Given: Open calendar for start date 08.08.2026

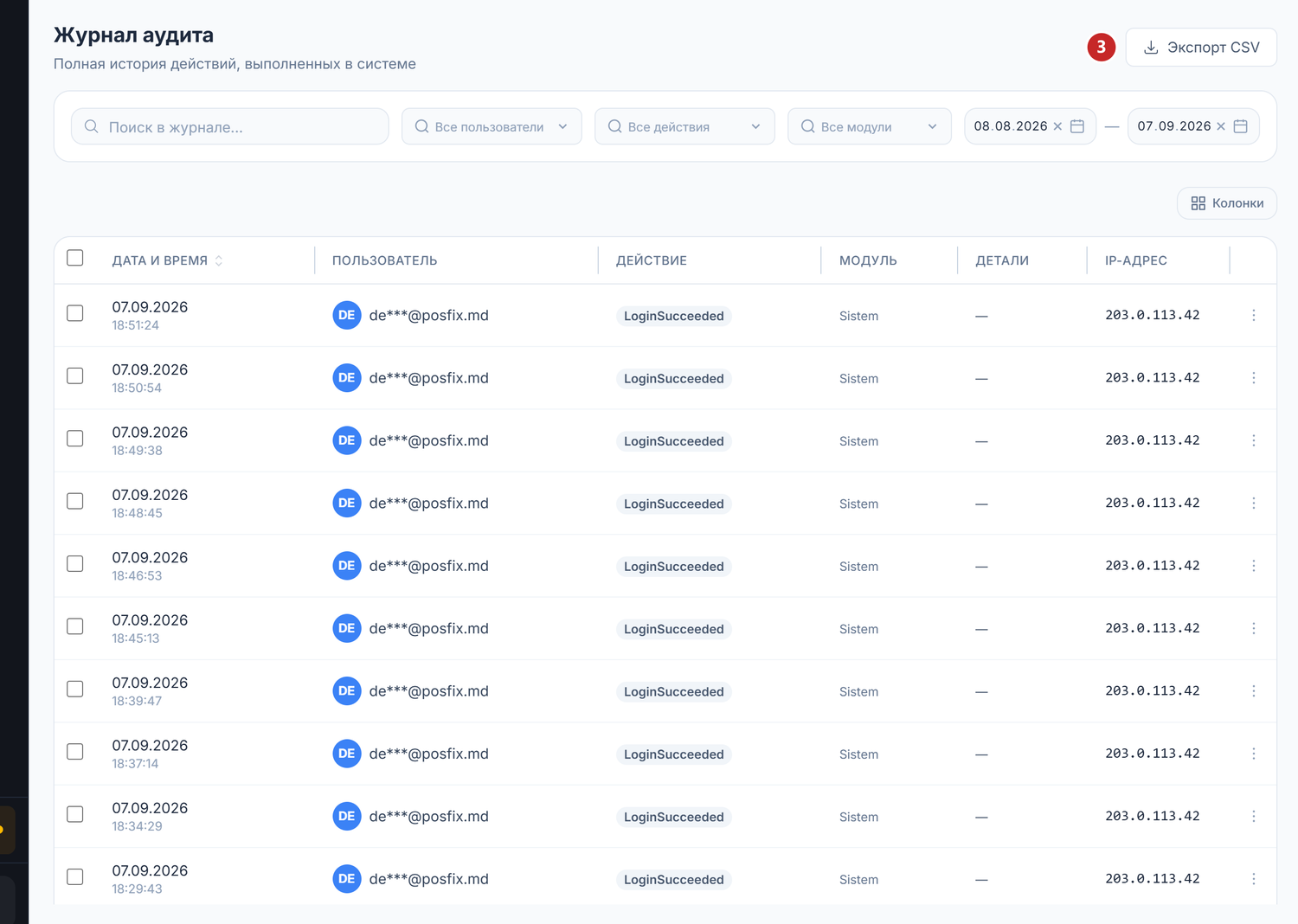Looking at the screenshot, I should pyautogui.click(x=1077, y=126).
